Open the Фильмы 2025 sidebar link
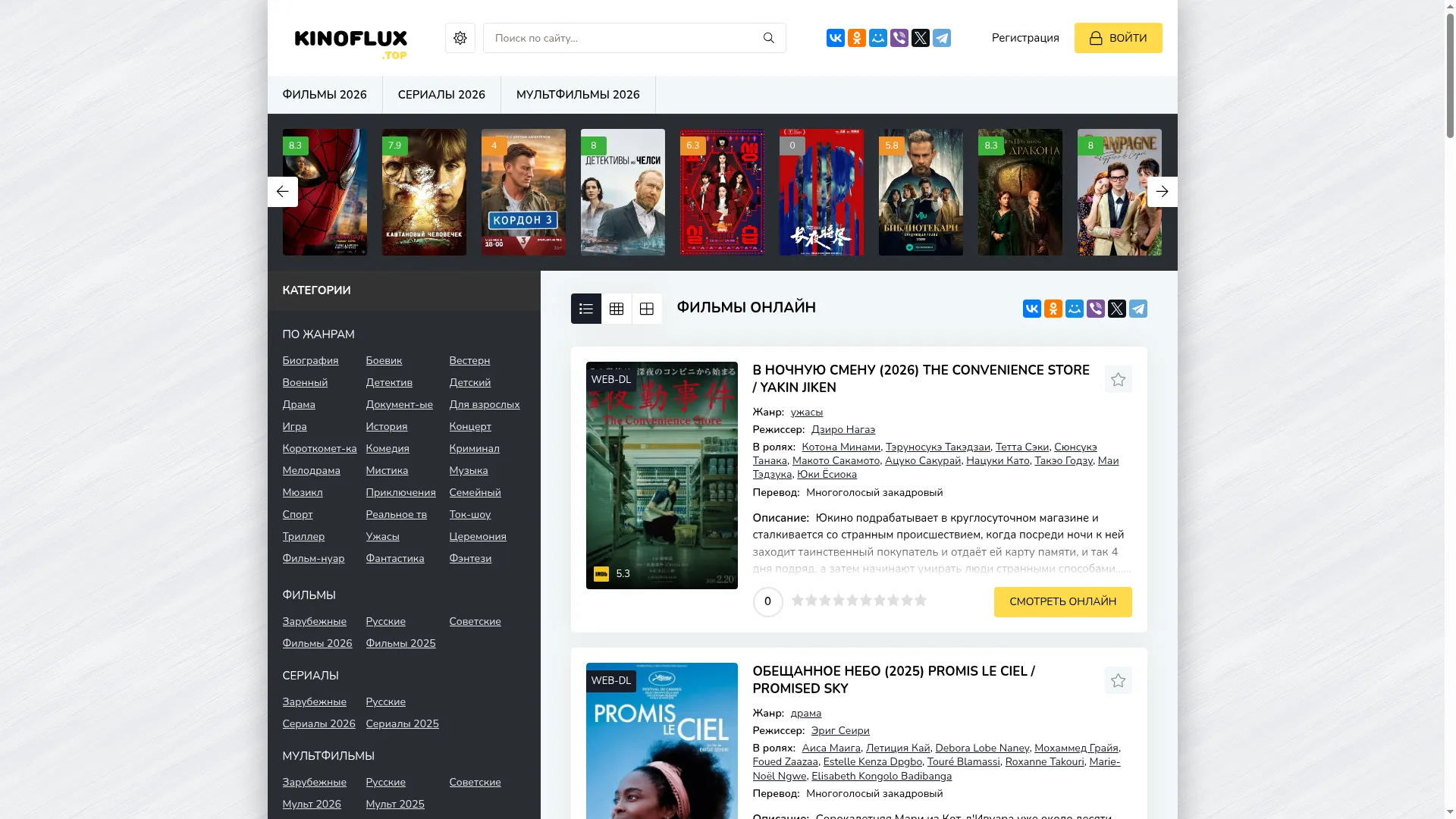The height and width of the screenshot is (819, 1456). (x=400, y=644)
